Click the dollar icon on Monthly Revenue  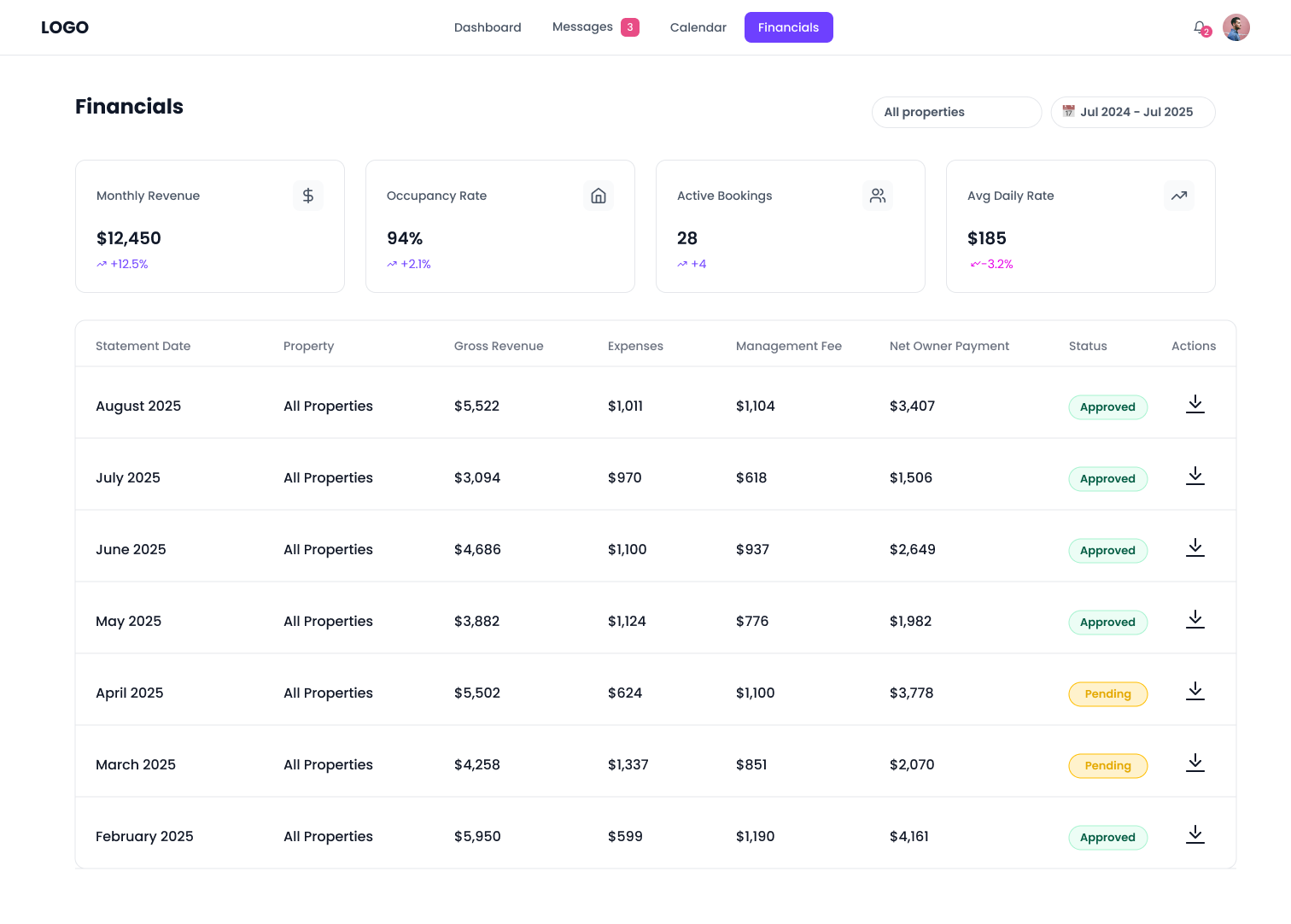click(x=308, y=196)
